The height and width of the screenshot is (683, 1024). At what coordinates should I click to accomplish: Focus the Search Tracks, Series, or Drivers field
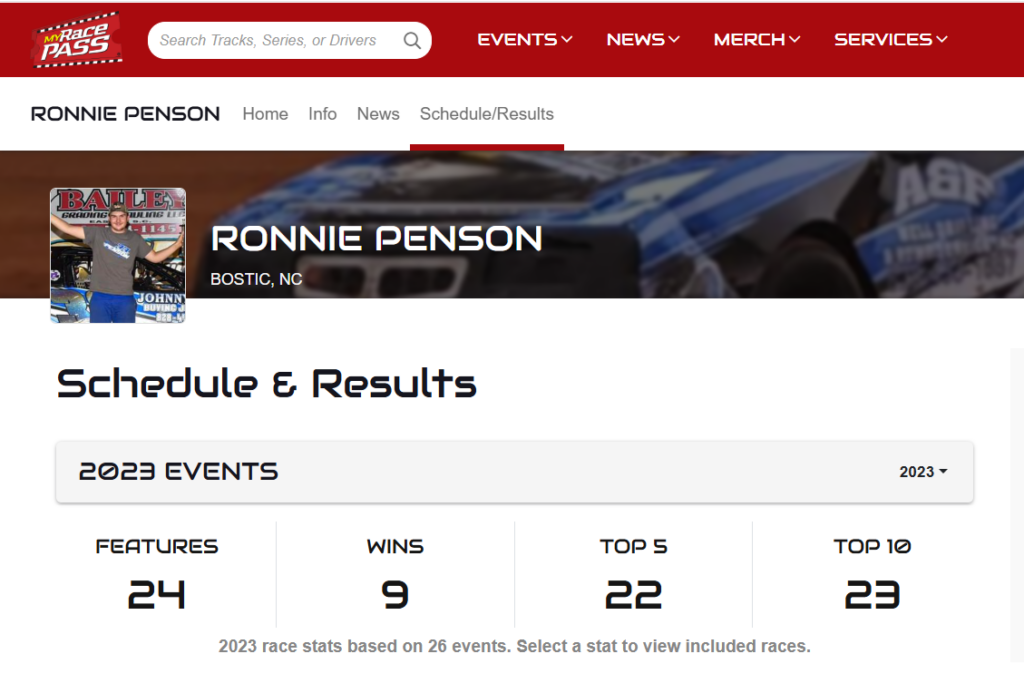(x=268, y=40)
